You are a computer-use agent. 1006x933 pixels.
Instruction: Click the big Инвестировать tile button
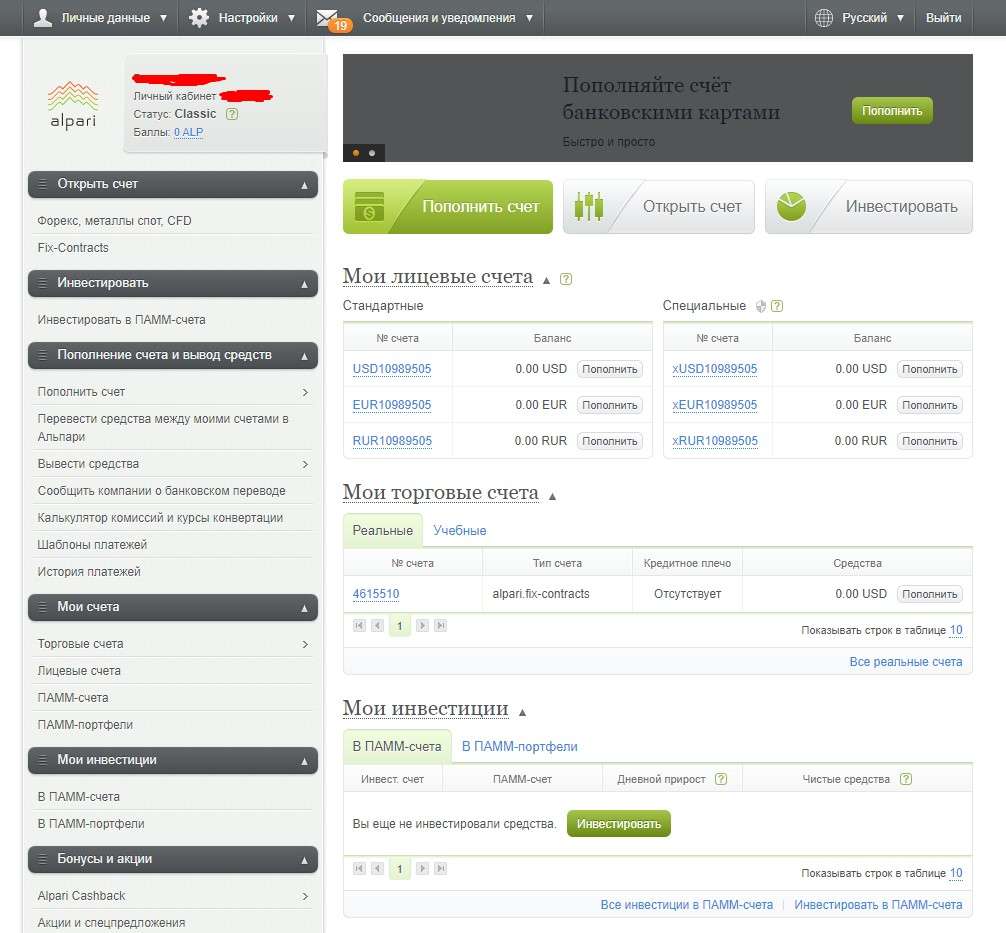[869, 207]
